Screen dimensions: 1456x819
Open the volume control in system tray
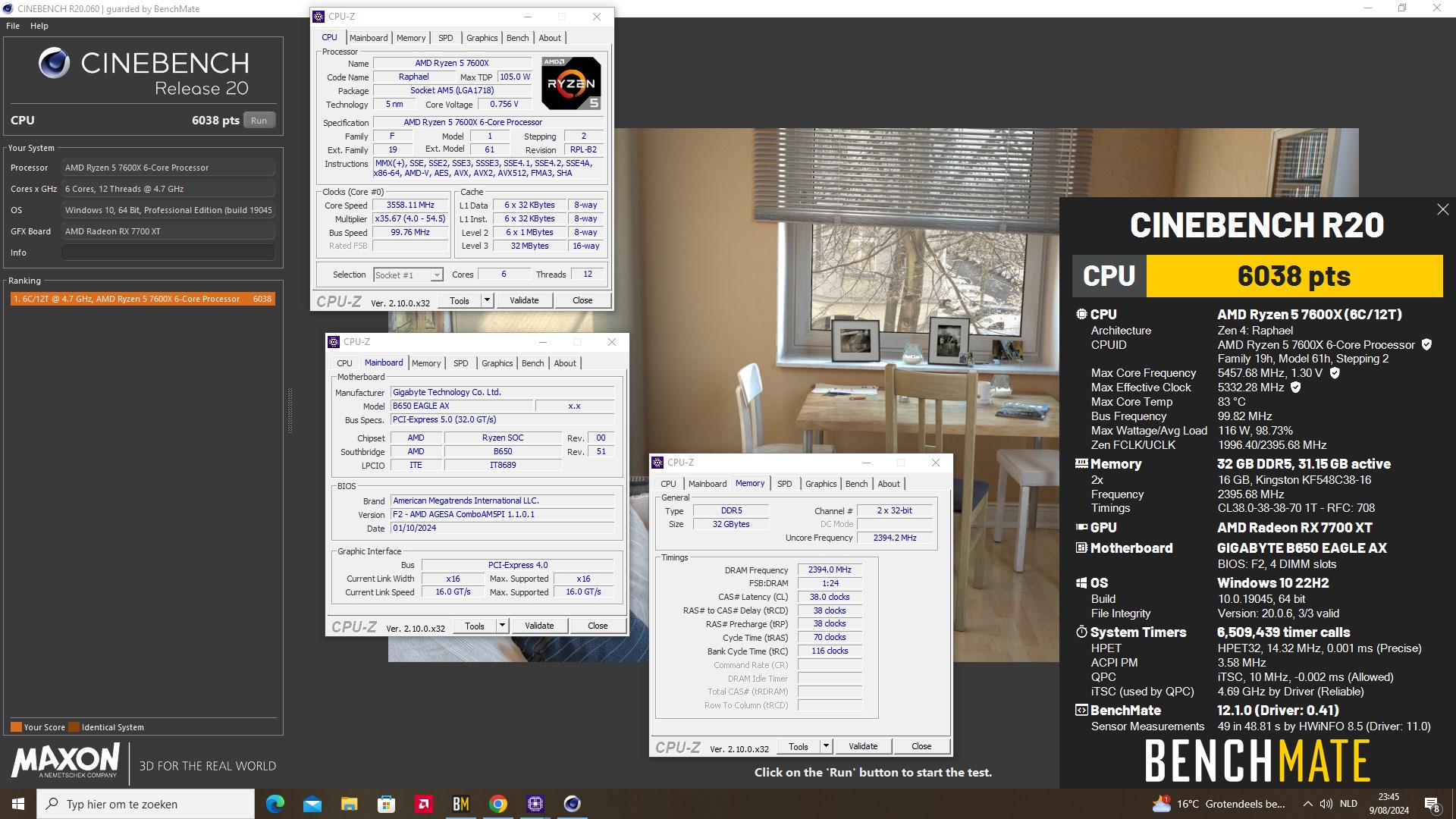[x=1326, y=804]
